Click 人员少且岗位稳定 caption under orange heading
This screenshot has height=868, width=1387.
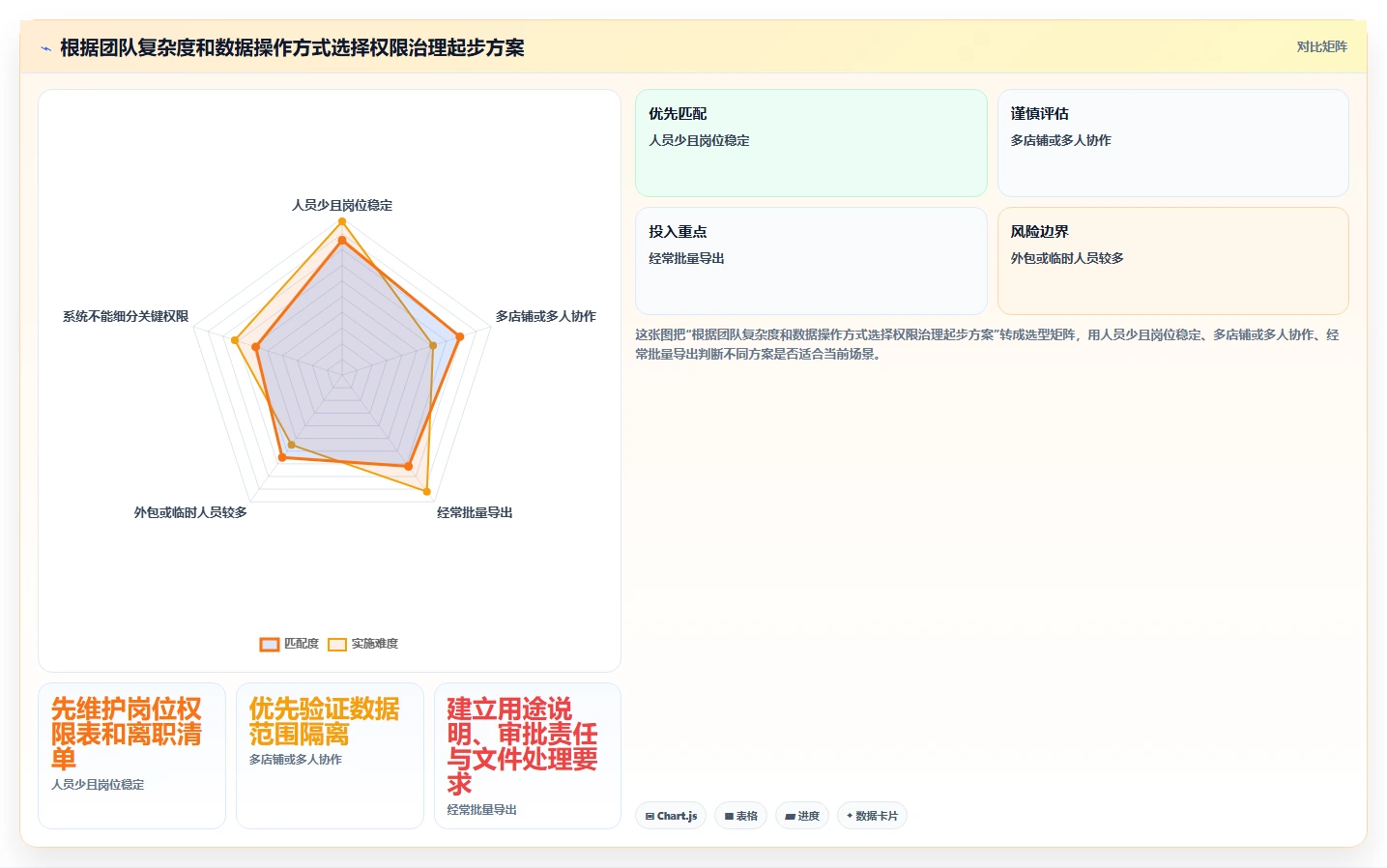[x=98, y=785]
